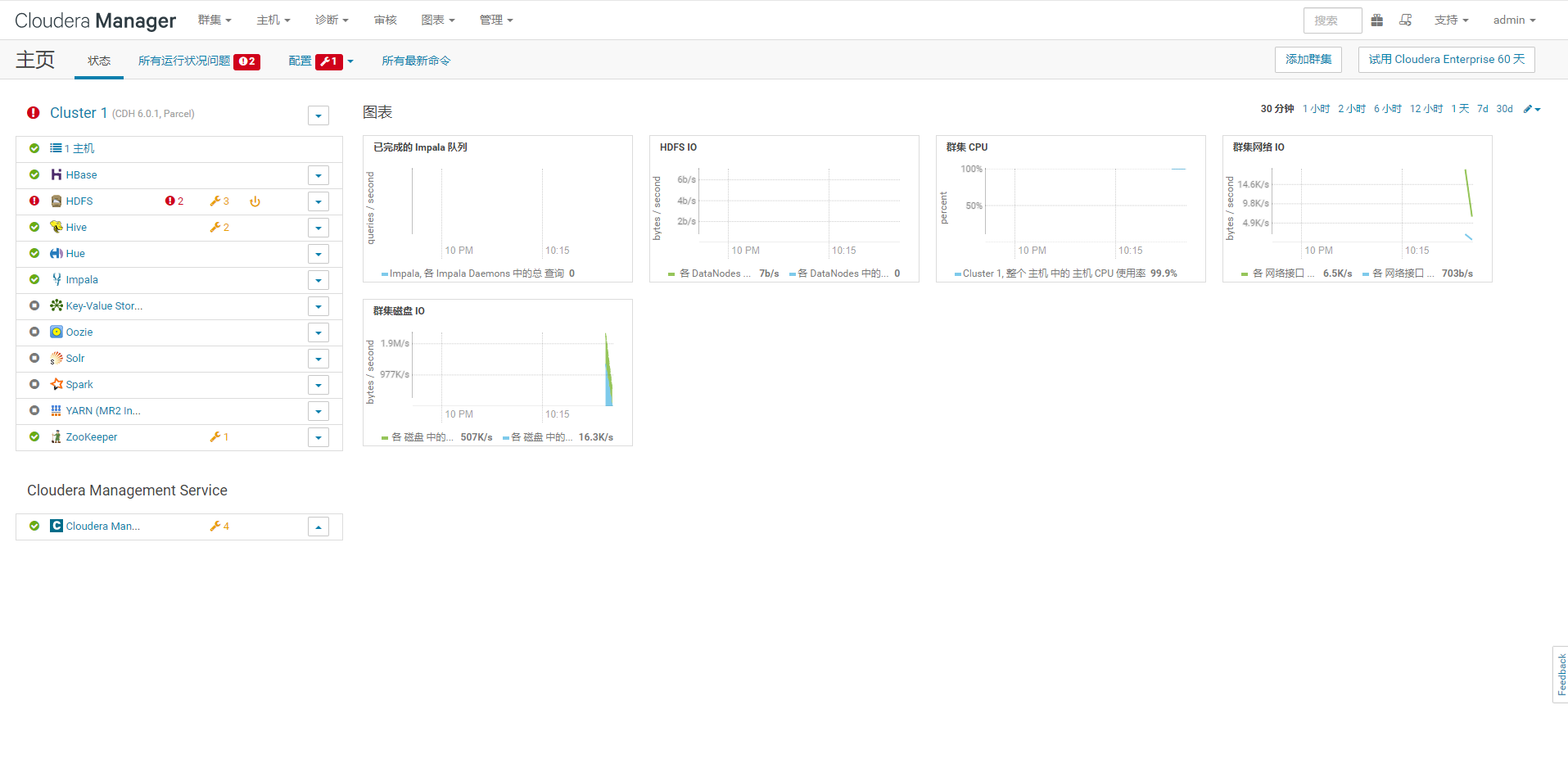Open the 诊断 top menu
1568x764 pixels.
coord(332,20)
